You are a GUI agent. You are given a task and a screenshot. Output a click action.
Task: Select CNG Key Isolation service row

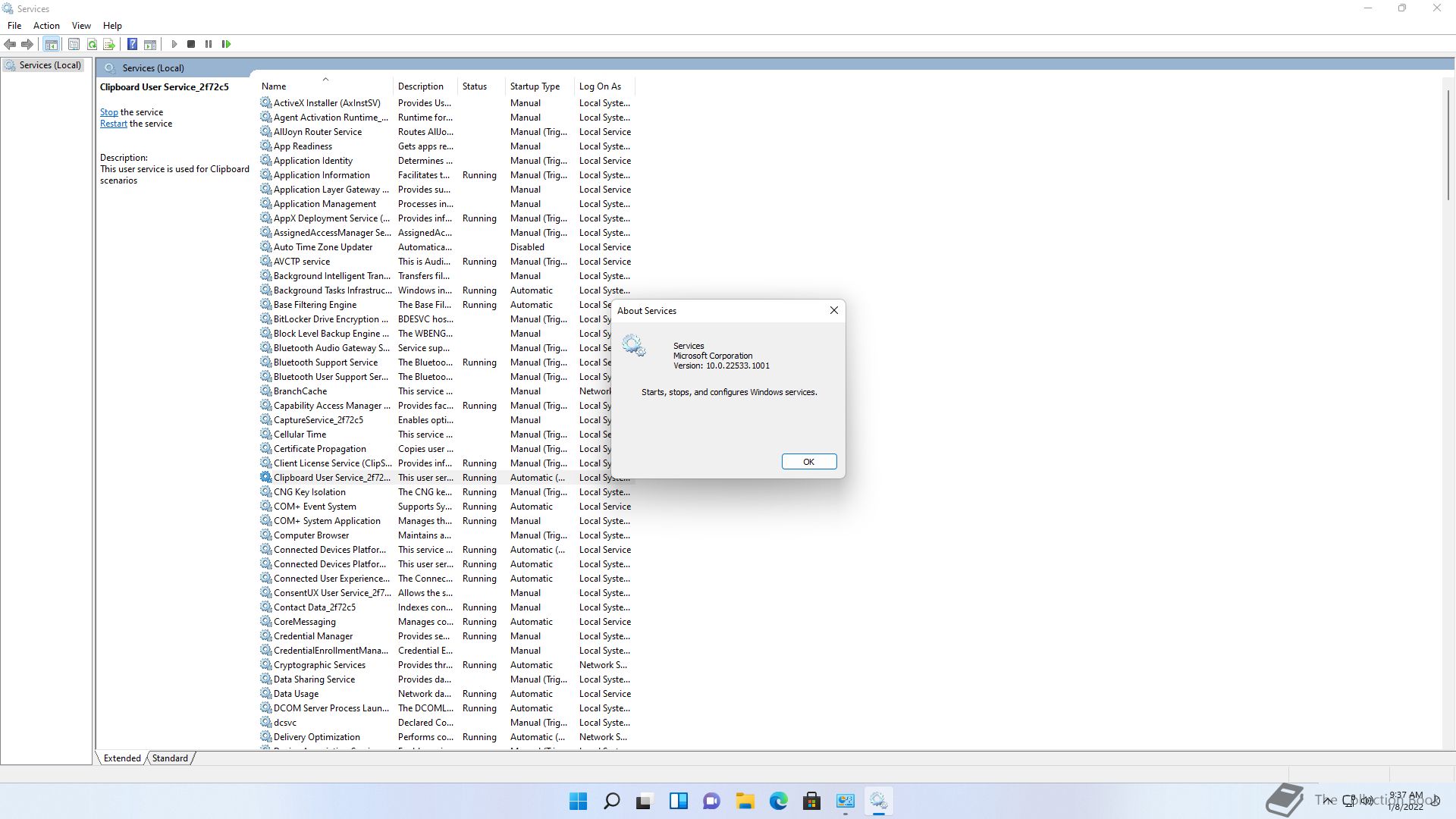pos(446,492)
